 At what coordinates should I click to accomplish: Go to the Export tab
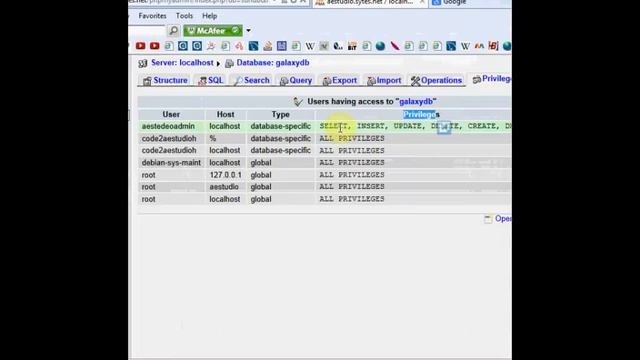tap(340, 80)
